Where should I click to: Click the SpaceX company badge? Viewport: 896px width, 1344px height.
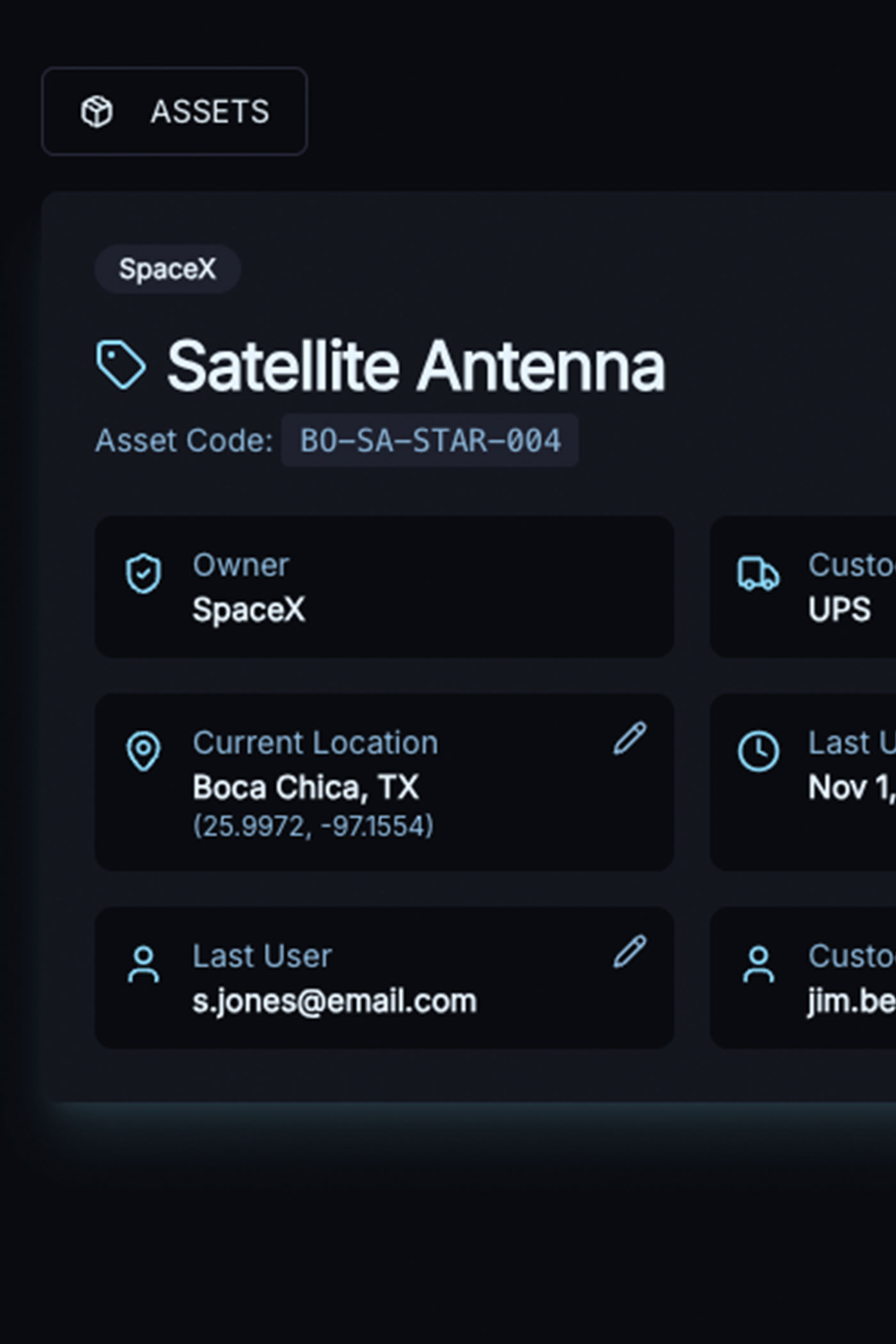168,269
